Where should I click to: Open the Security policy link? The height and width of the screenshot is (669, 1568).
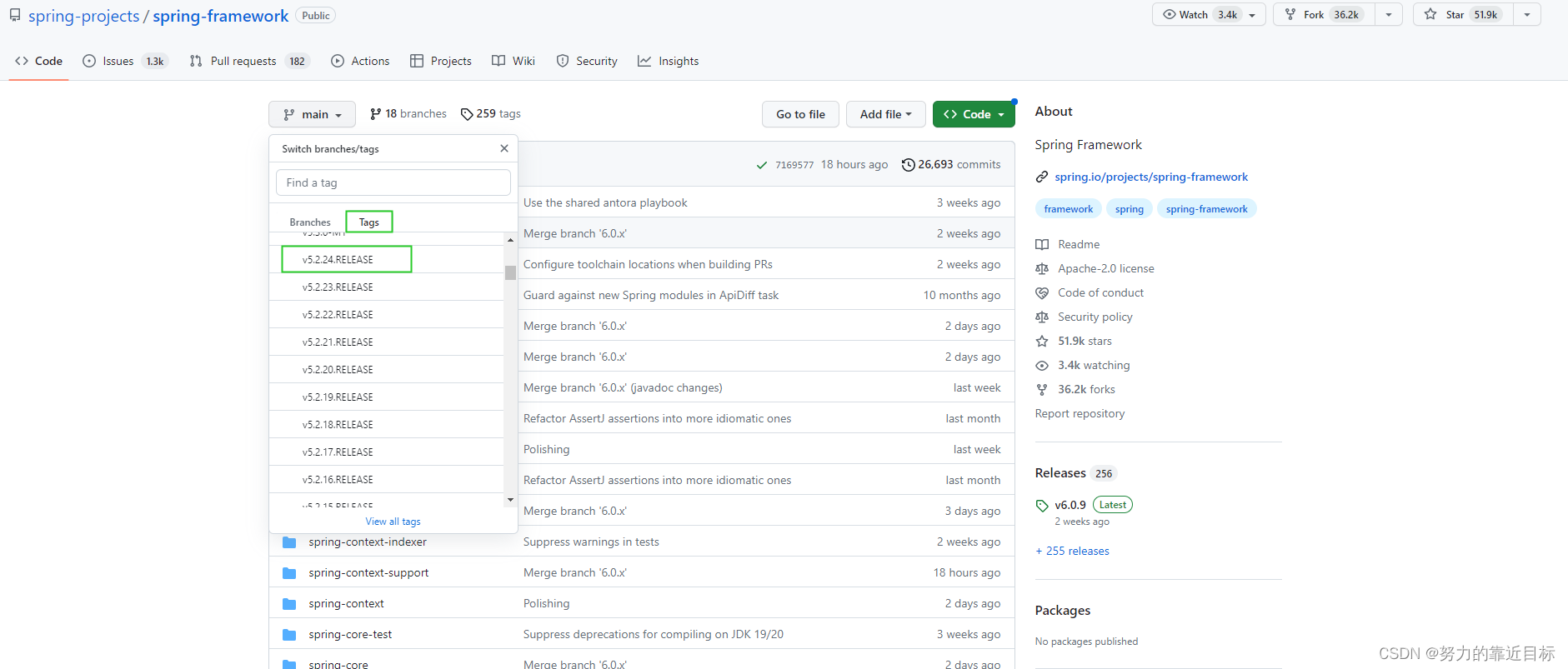pyautogui.click(x=1085, y=317)
